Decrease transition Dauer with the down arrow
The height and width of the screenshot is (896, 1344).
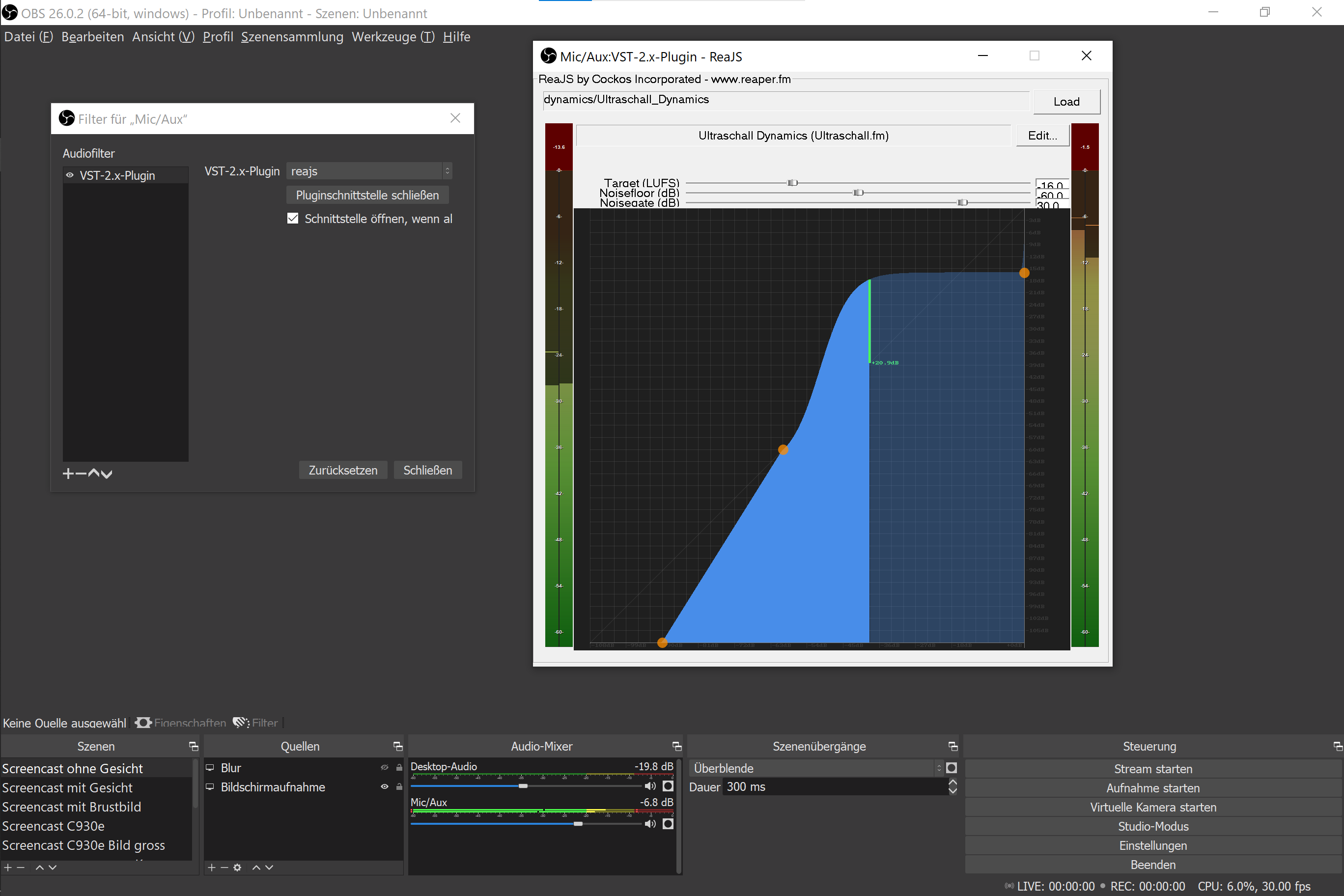952,791
